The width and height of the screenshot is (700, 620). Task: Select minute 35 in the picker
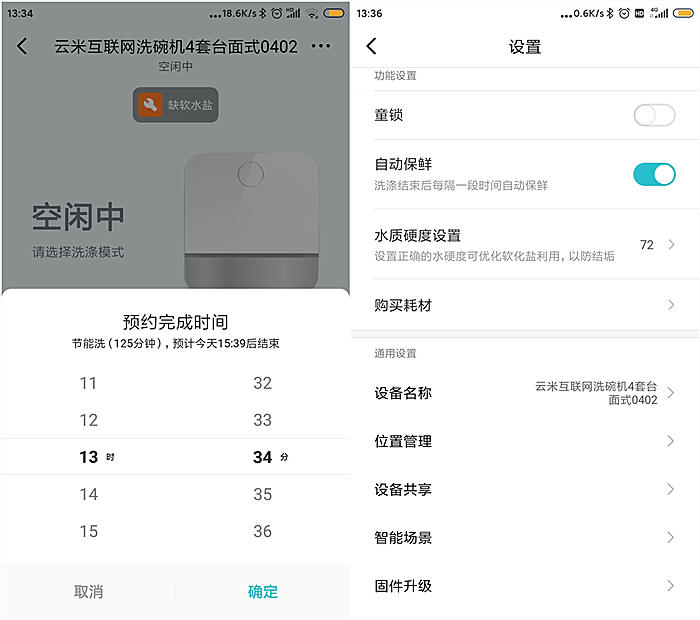pyautogui.click(x=262, y=494)
